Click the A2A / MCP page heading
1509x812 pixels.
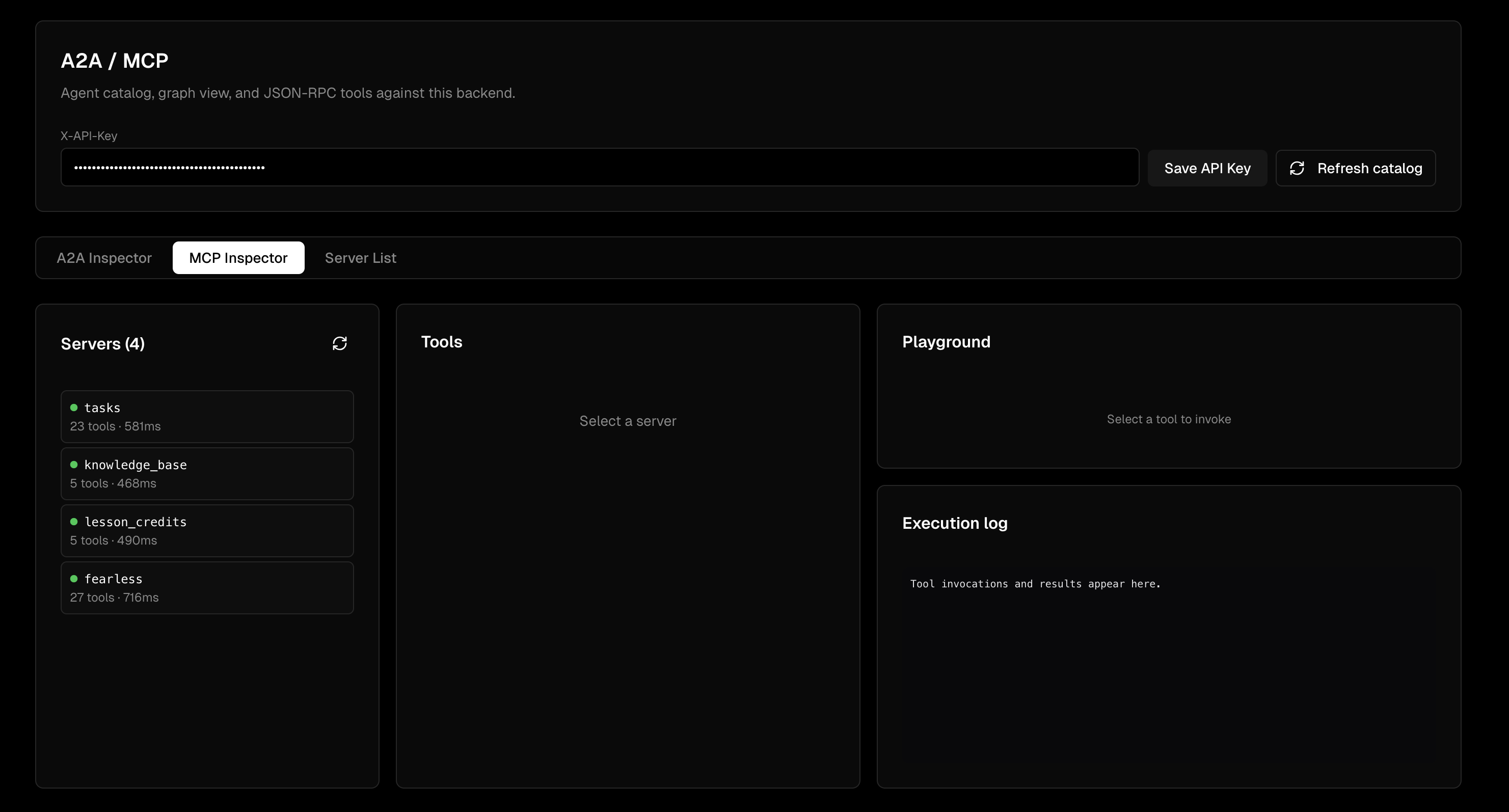115,61
